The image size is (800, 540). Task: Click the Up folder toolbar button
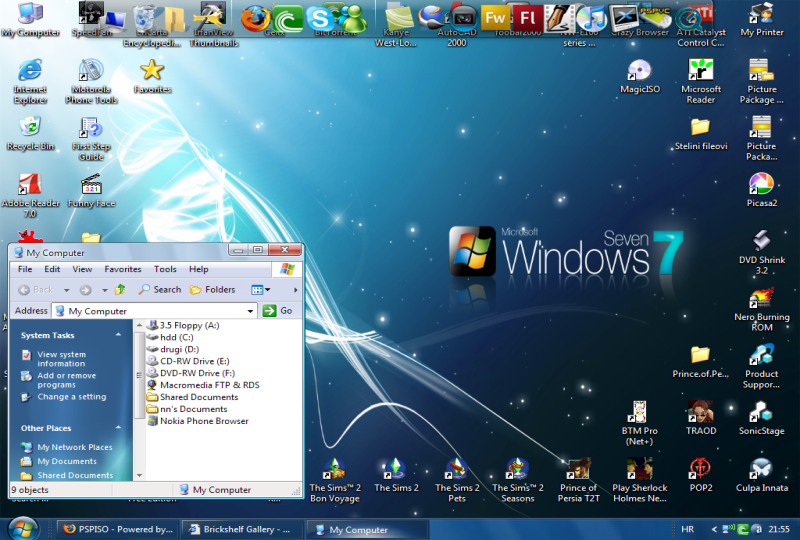click(120, 290)
